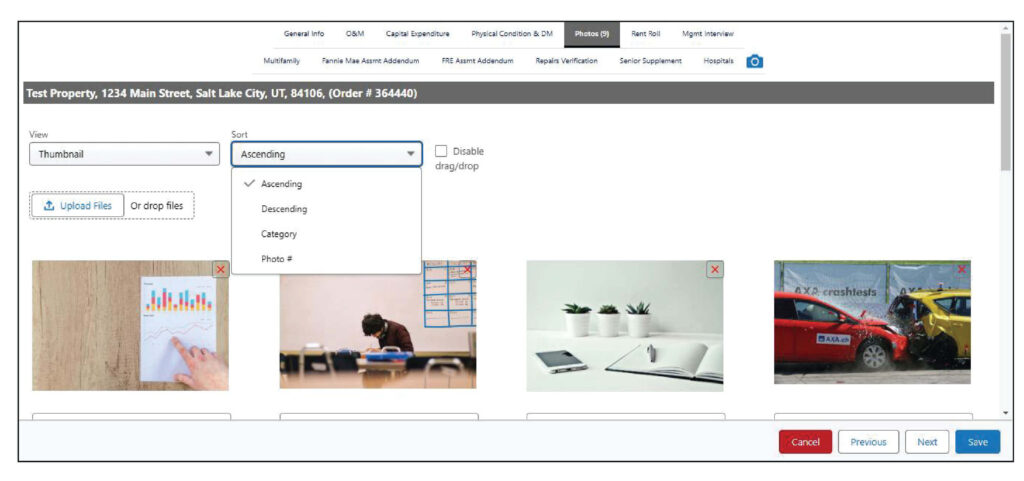Open Physical Condition & DM tab
The width and height of the screenshot is (1024, 481).
click(511, 34)
